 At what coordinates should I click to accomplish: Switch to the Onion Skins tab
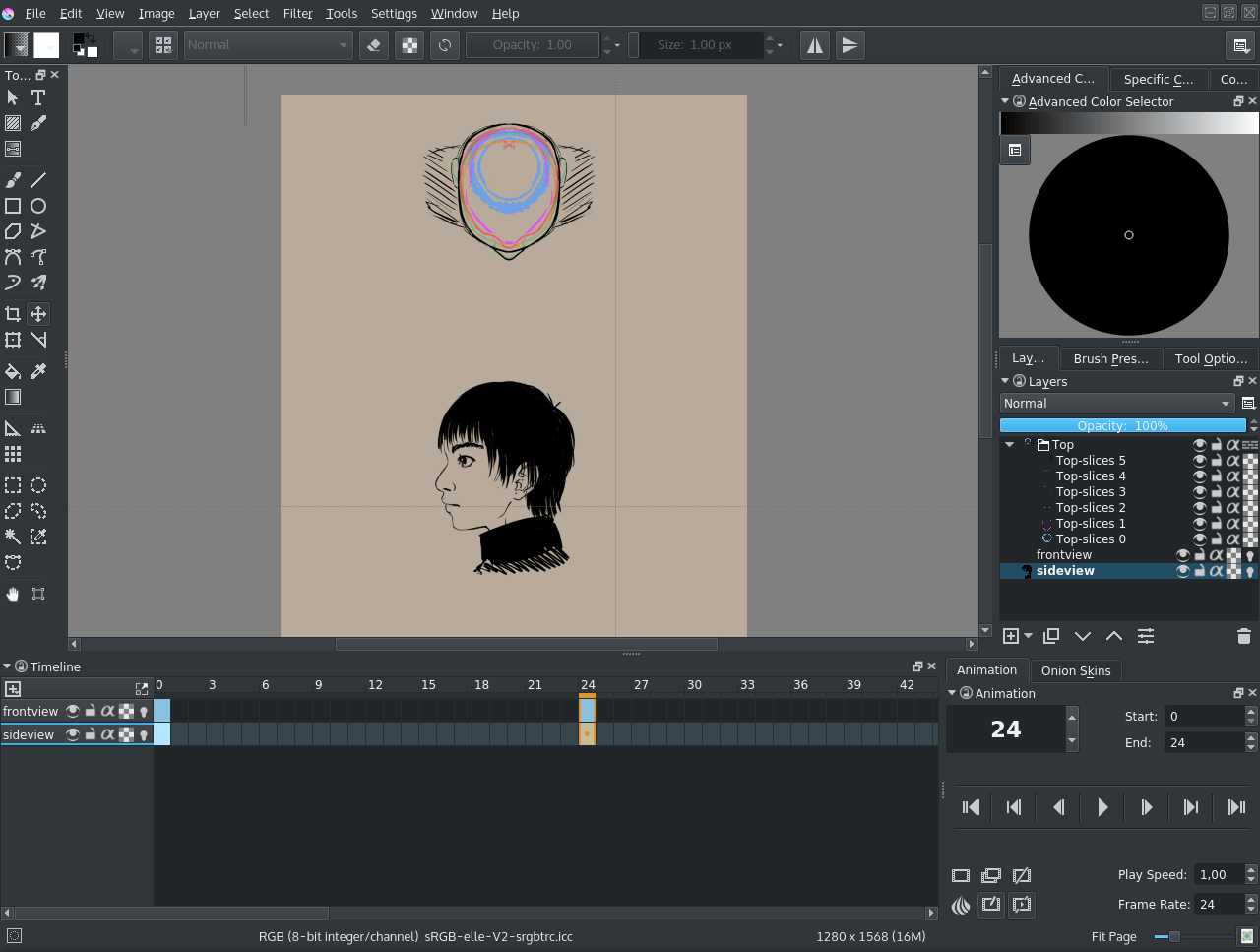click(1076, 670)
